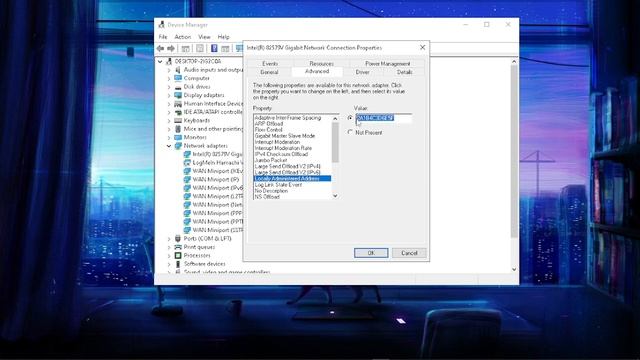Viewport: 640px width, 360px height.
Task: Expand the Keyboards category
Action: click(169, 120)
